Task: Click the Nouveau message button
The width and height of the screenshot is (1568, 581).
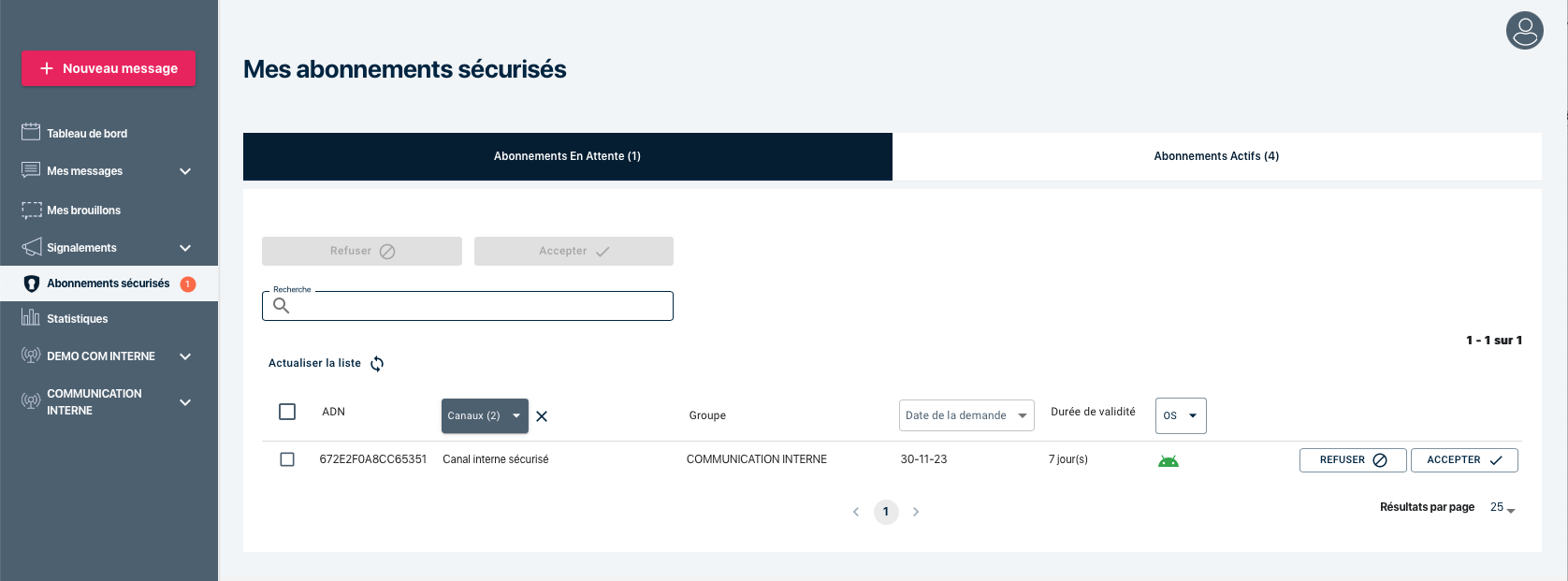Action: [109, 68]
